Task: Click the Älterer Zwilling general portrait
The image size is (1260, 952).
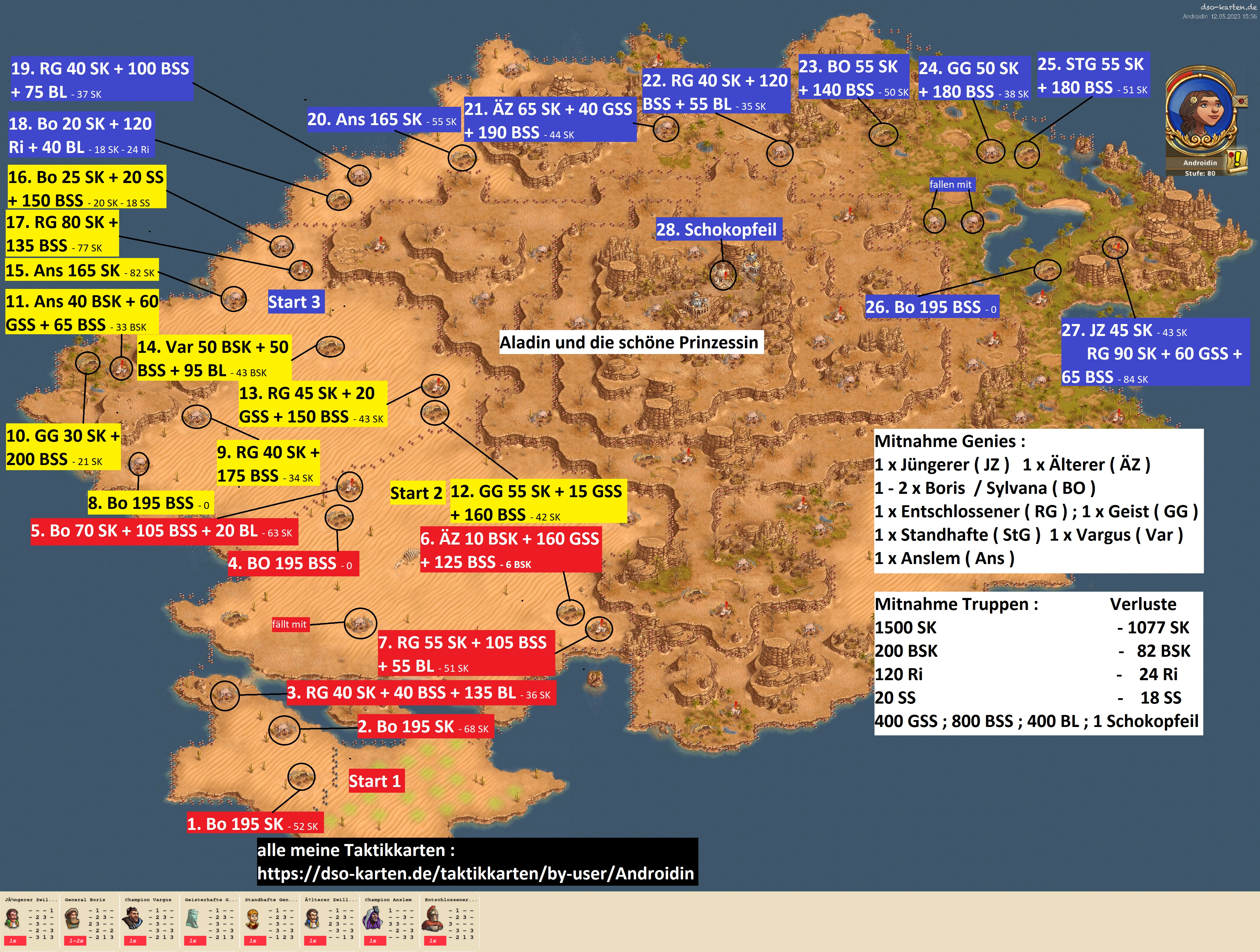Action: pyautogui.click(x=313, y=919)
